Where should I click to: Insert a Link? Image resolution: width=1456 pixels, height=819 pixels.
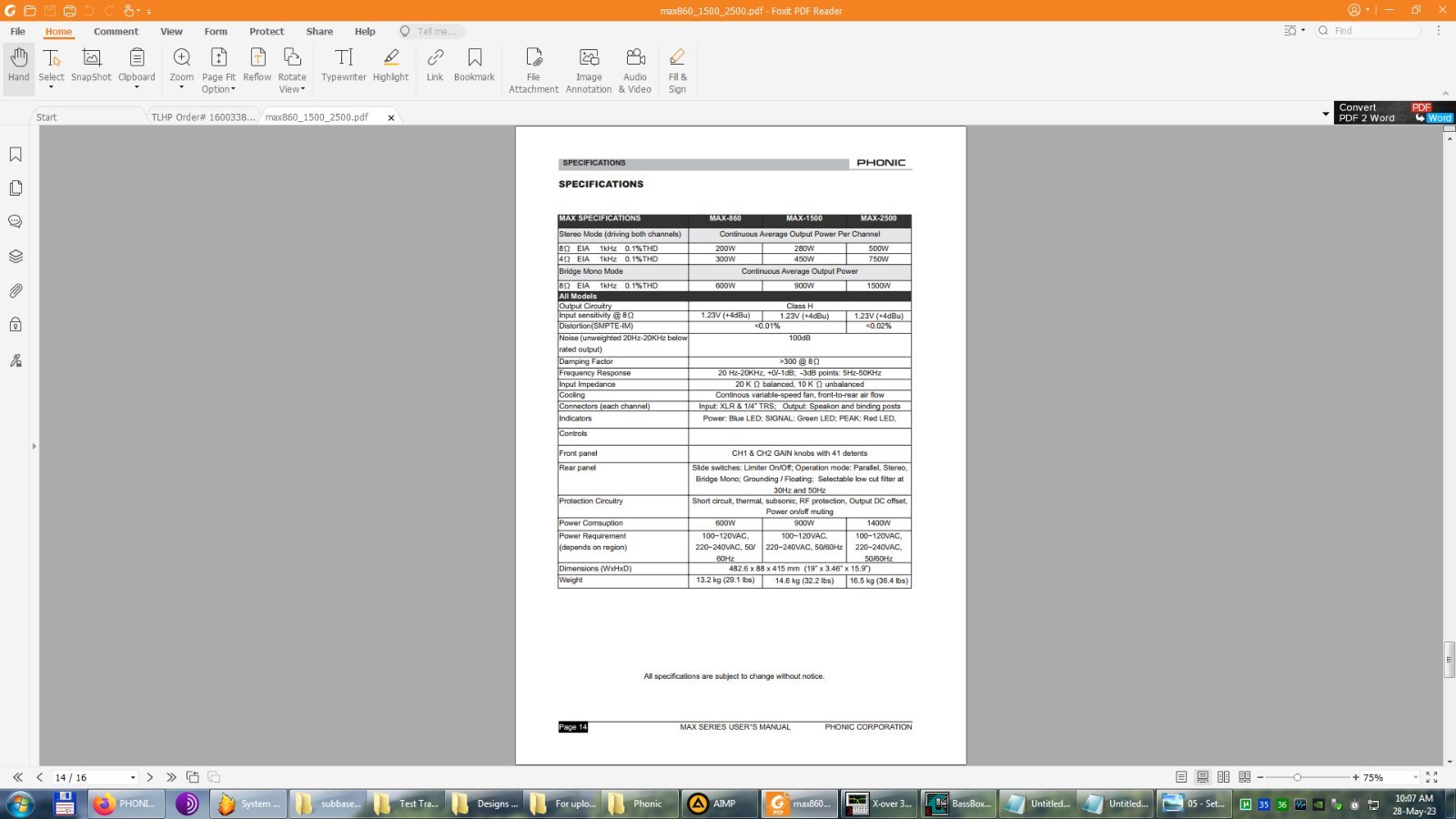[x=435, y=66]
